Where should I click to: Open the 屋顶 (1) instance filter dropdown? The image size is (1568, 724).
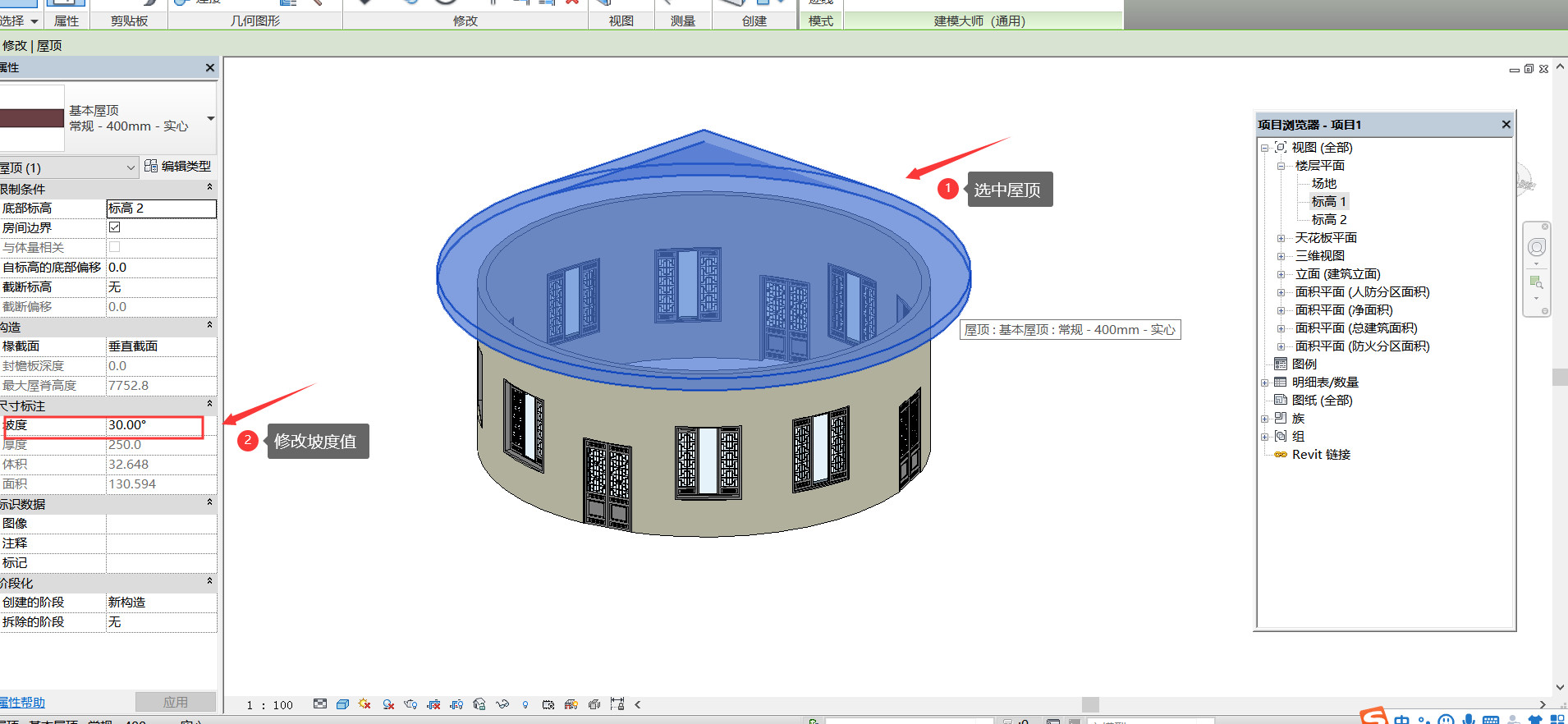pyautogui.click(x=131, y=167)
